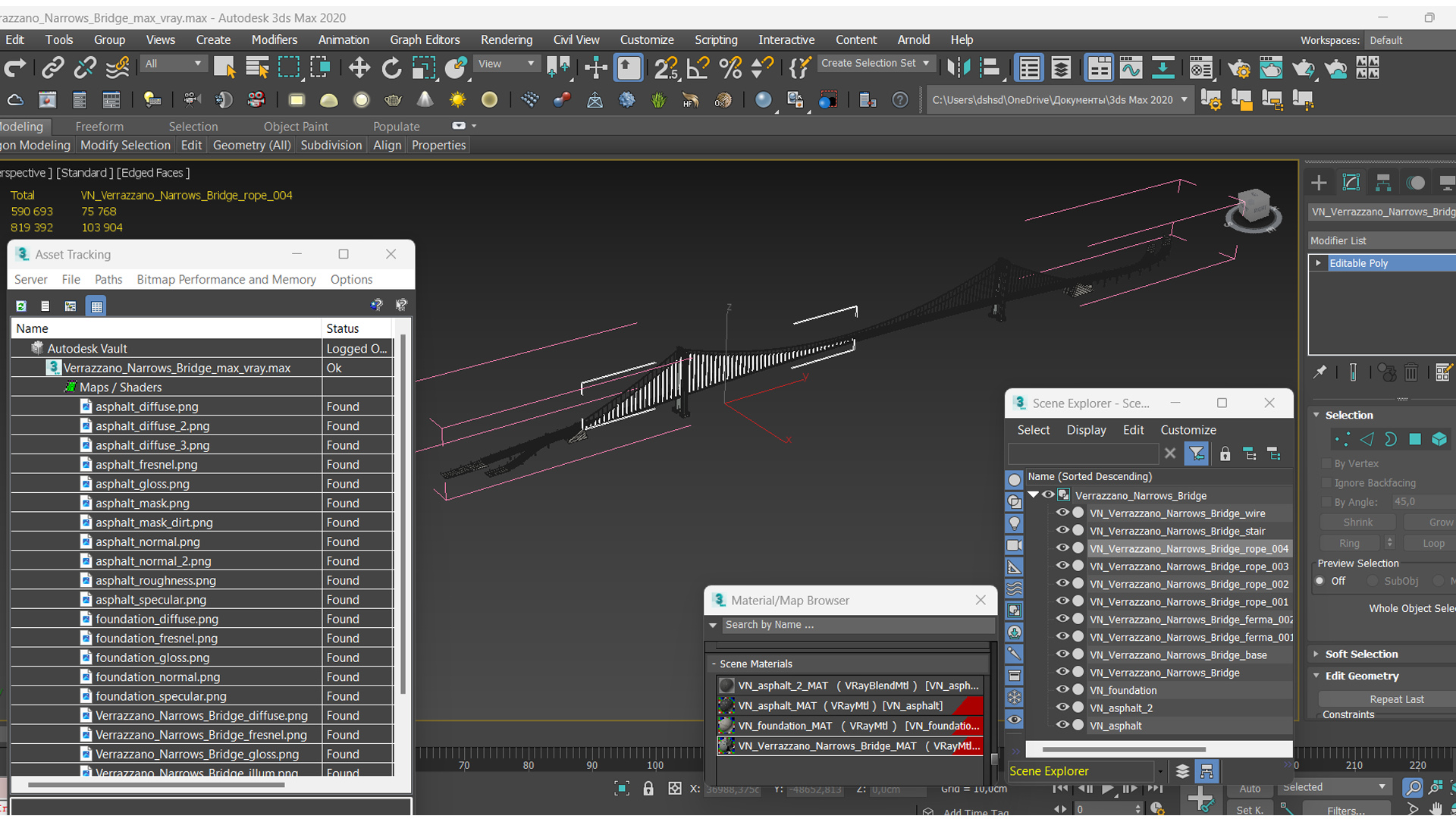The height and width of the screenshot is (819, 1456).
Task: Open the Hierarchy panel icon
Action: [1383, 183]
